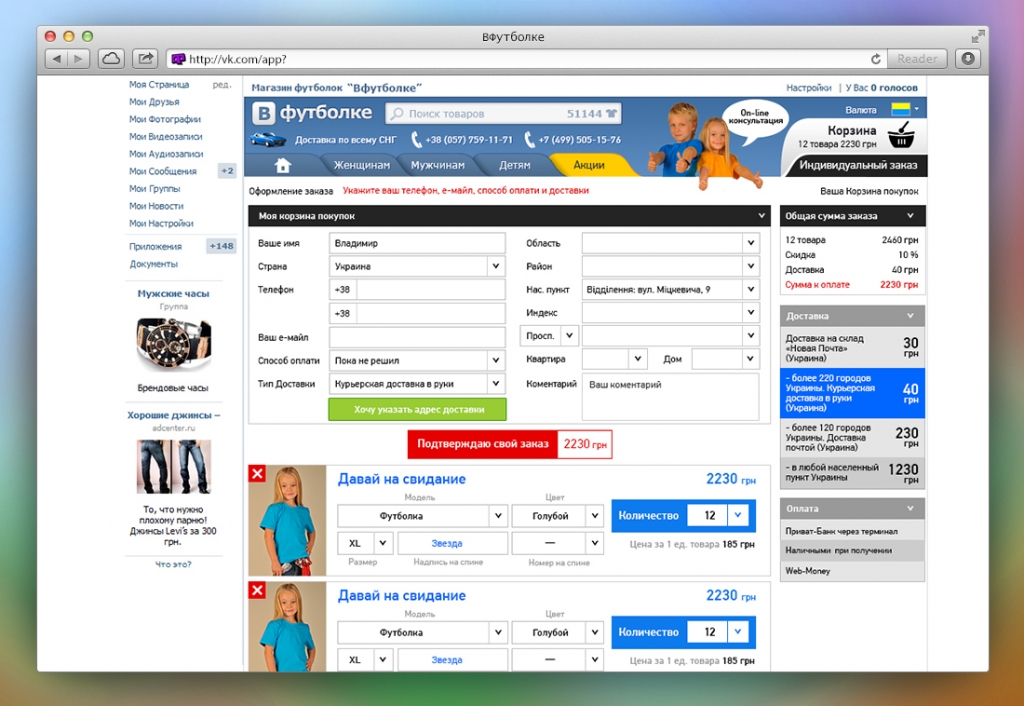
Task: Click the Приложения +148 counter badge
Action: click(x=221, y=246)
